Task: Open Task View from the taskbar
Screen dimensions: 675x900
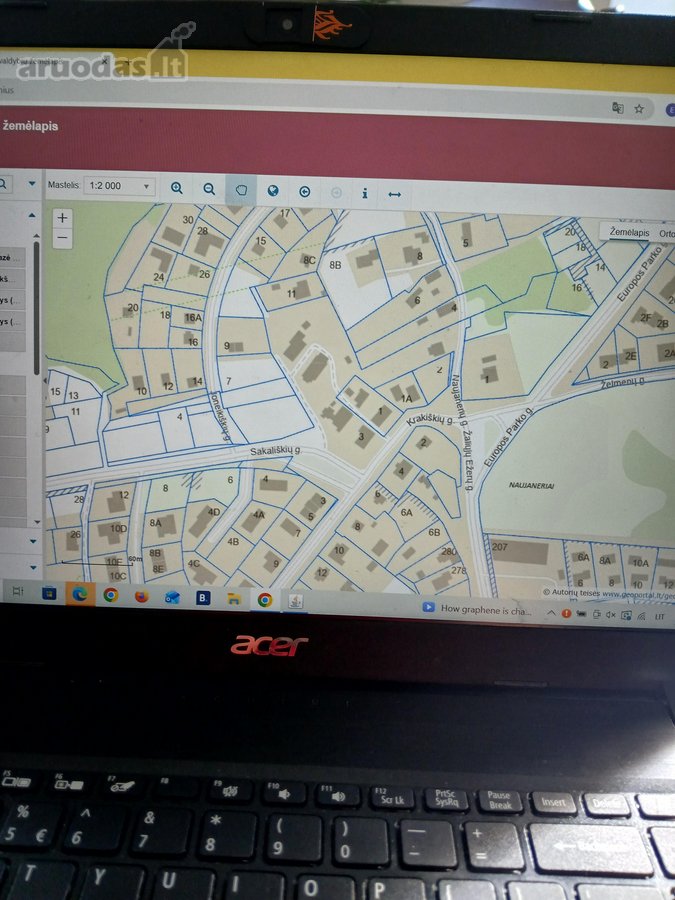Action: click(x=18, y=591)
